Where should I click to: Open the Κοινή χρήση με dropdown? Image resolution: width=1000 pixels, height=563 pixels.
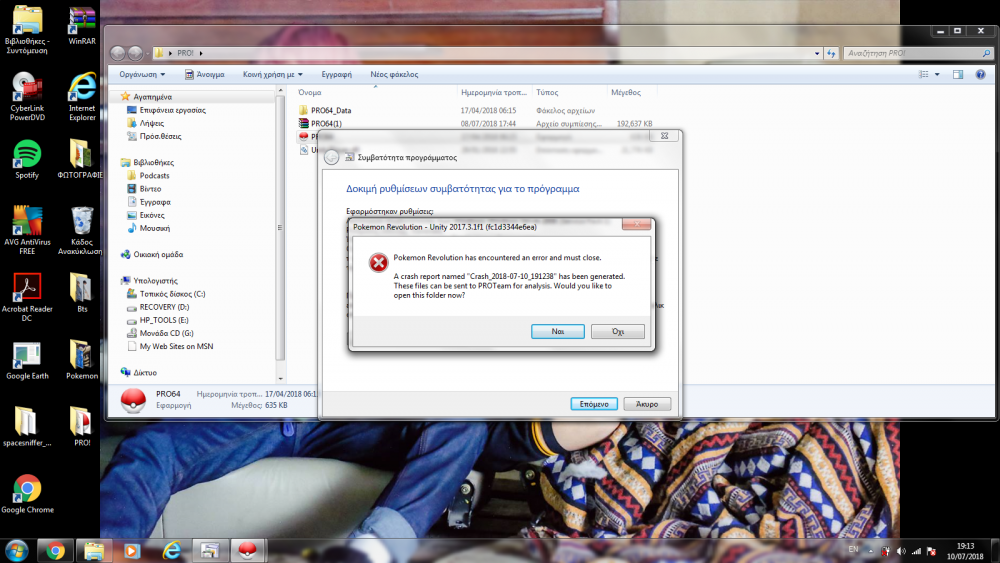point(272,75)
